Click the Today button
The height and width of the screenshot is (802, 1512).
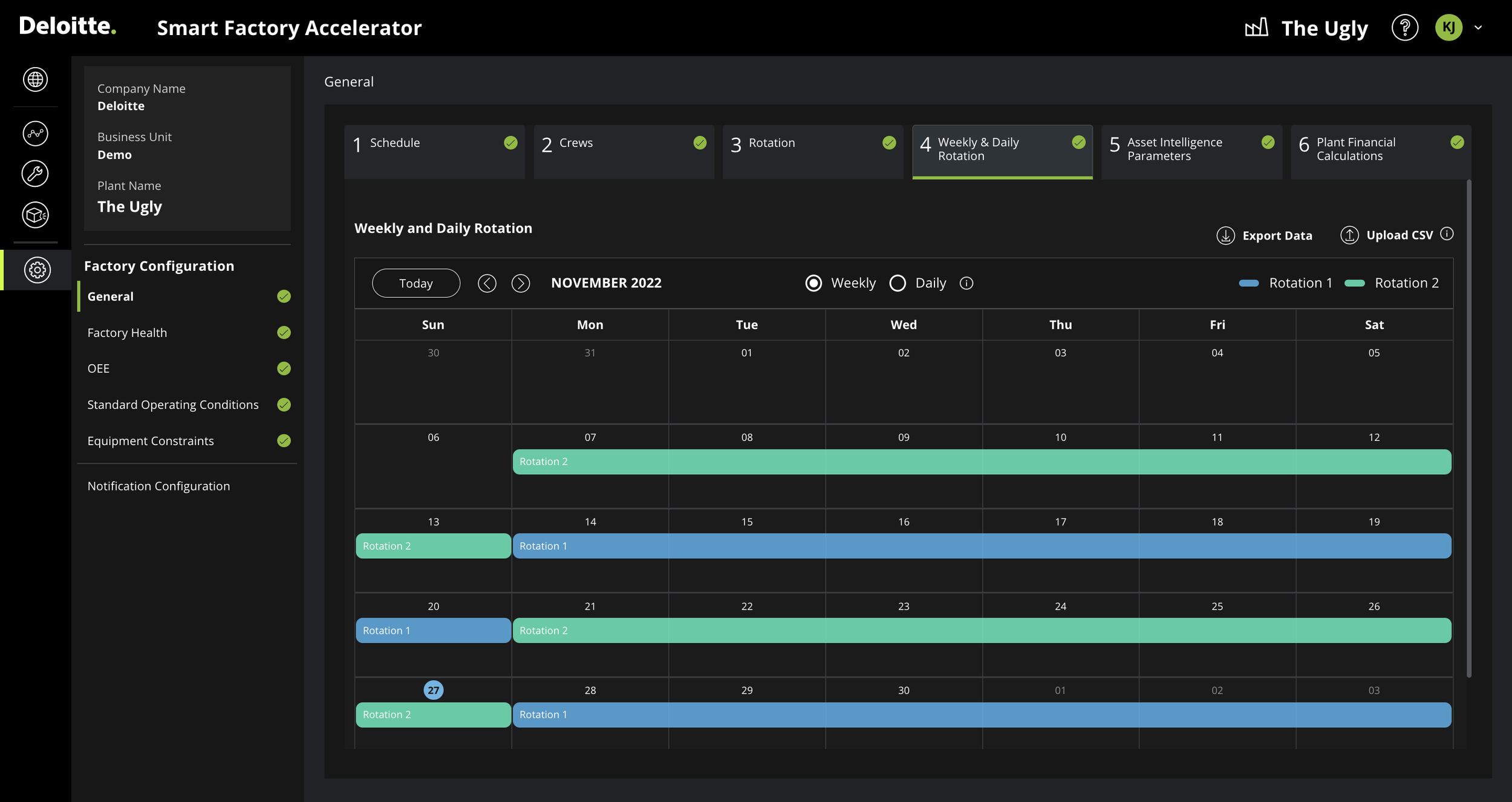[416, 283]
